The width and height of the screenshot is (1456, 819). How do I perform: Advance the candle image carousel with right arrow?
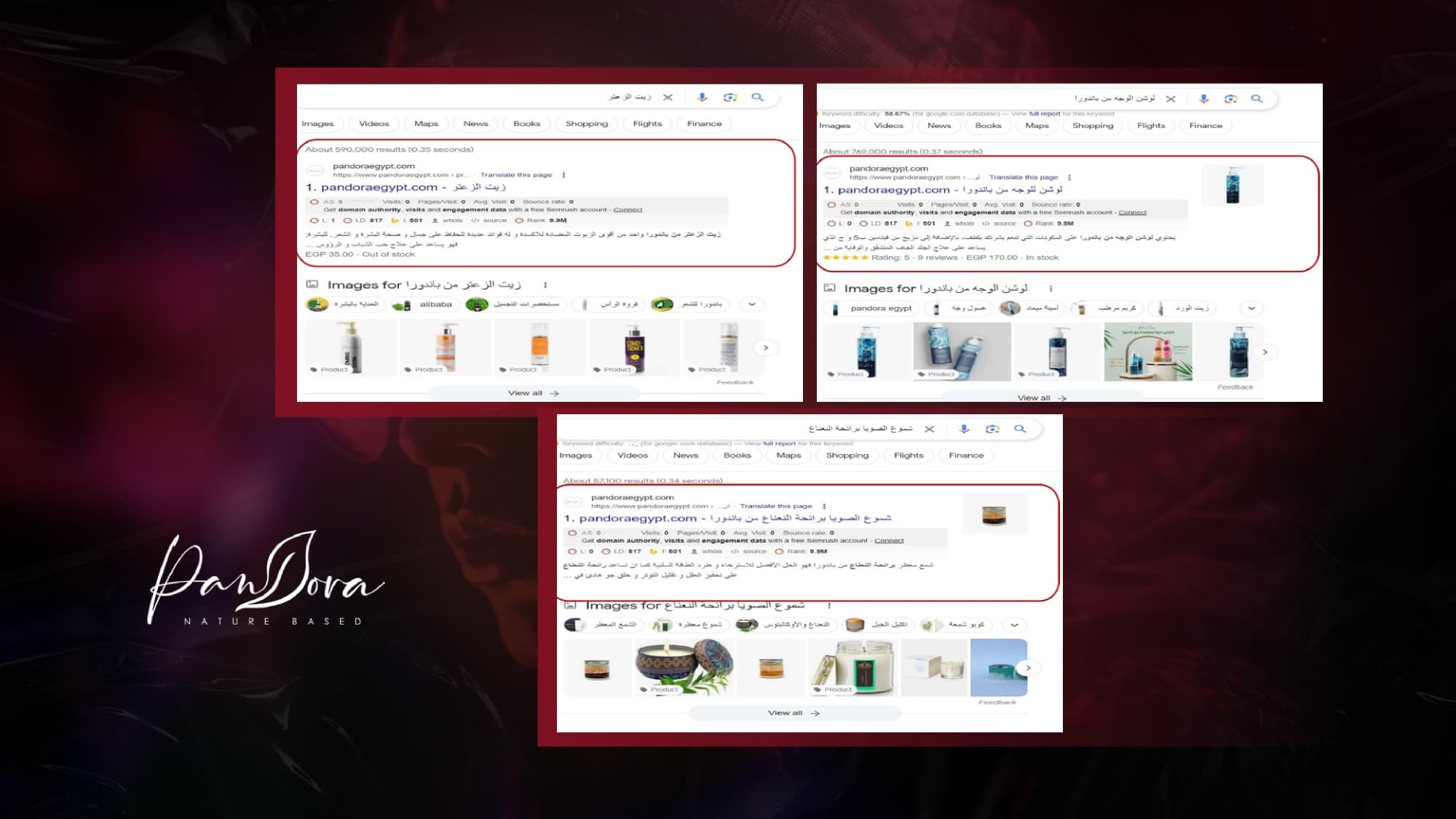click(1028, 668)
